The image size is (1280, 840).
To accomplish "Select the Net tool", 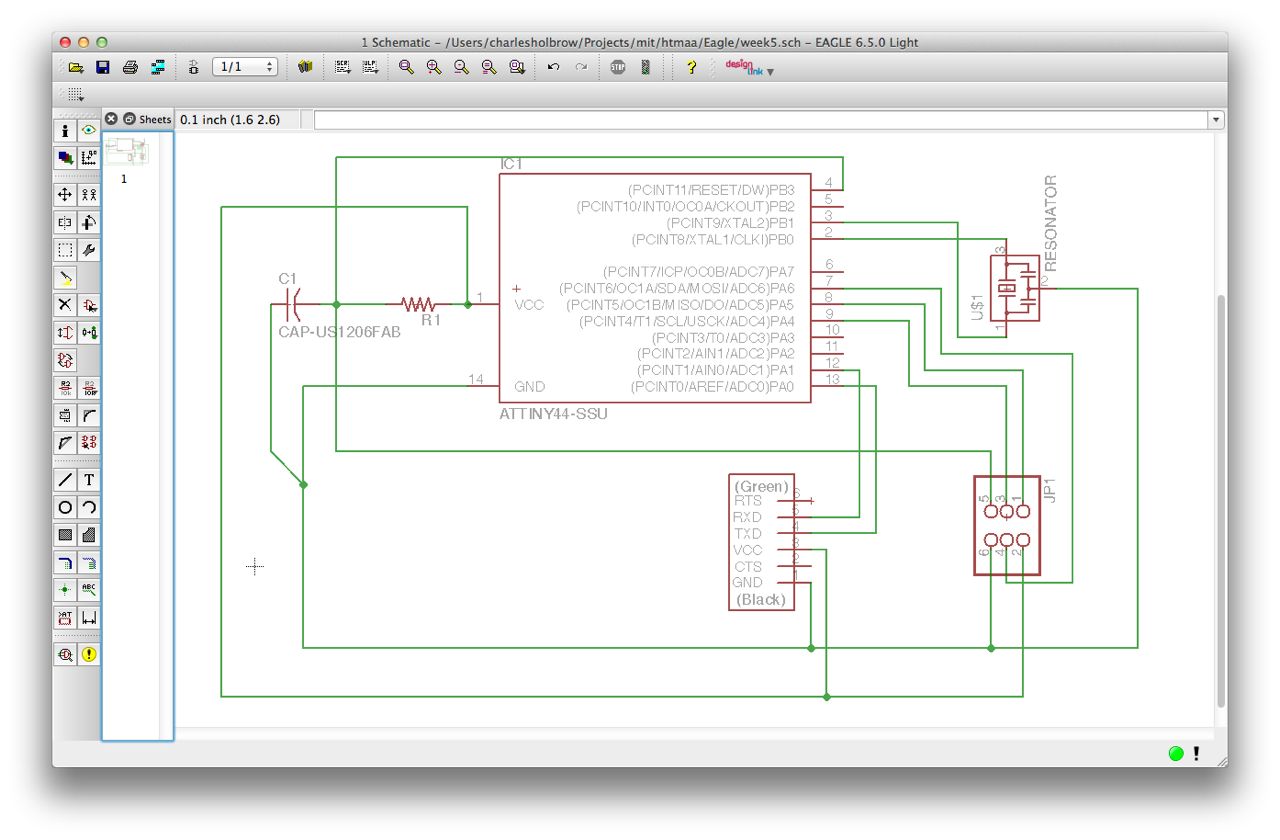I will (89, 563).
